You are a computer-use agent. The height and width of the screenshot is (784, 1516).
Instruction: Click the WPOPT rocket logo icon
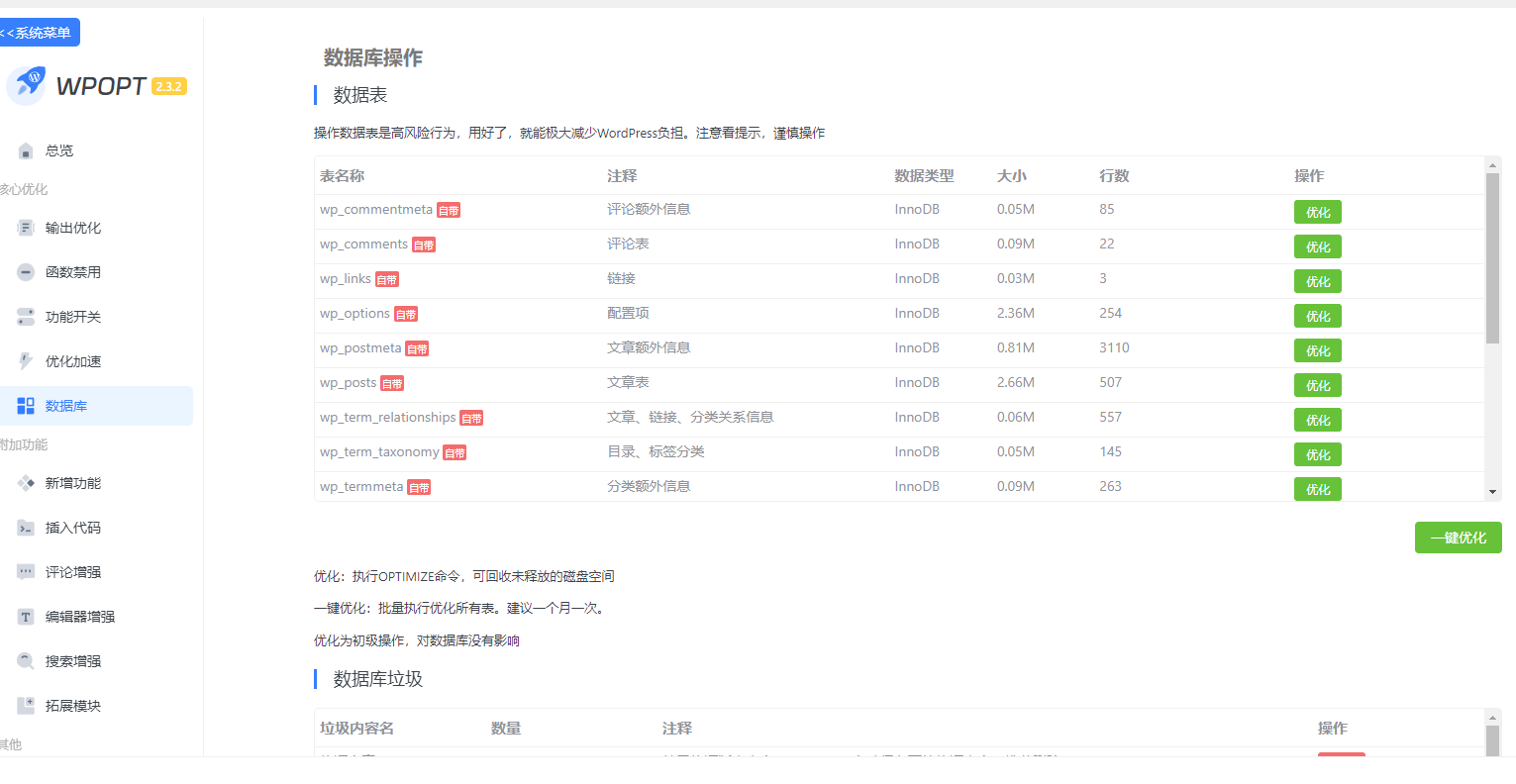tap(27, 86)
